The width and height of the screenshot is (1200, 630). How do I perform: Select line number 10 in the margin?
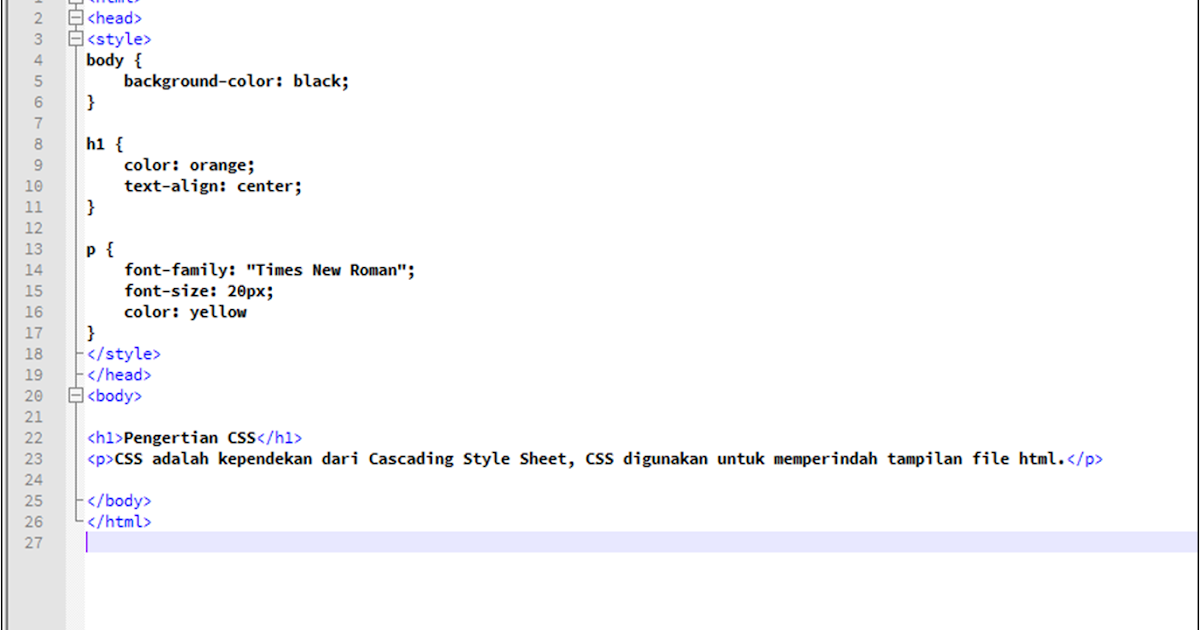(x=34, y=186)
